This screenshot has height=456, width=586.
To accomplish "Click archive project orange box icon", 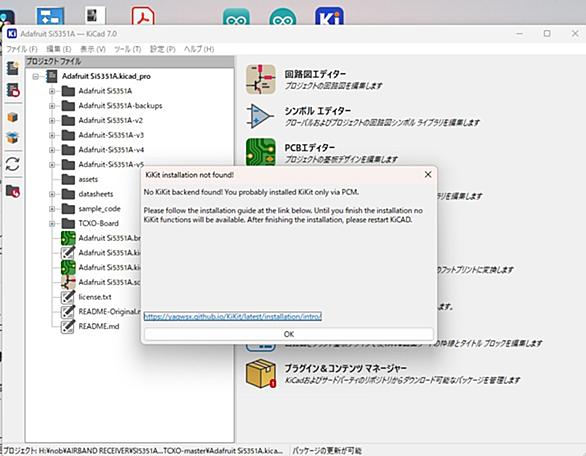I will click(13, 117).
